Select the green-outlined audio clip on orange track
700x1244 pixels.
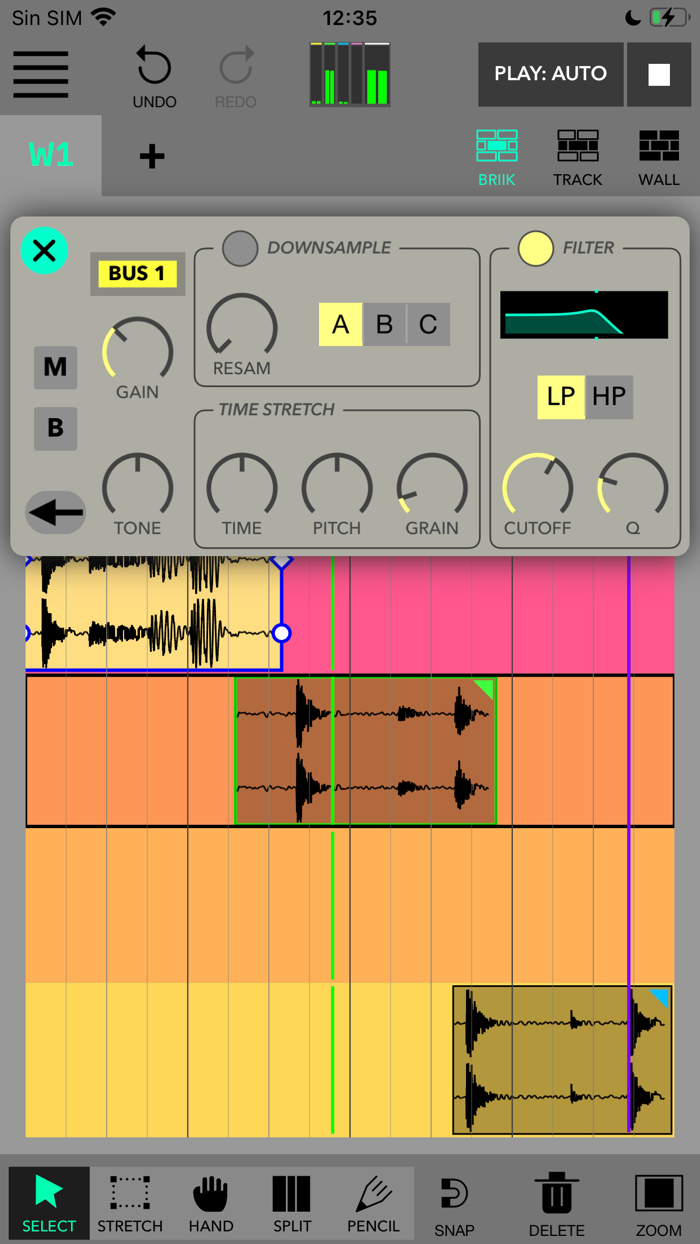[x=365, y=751]
